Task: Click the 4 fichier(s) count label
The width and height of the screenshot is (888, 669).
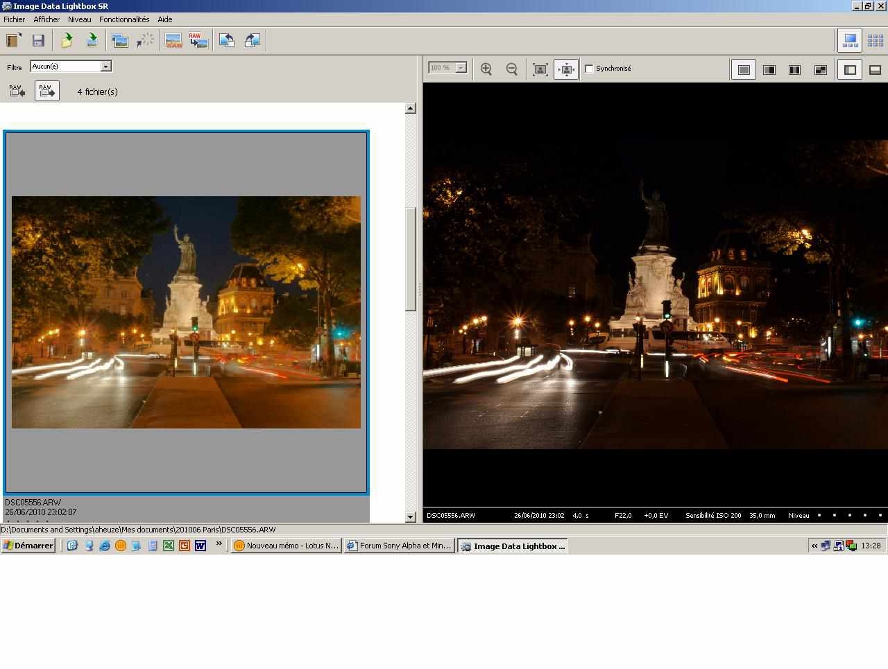Action: point(97,92)
